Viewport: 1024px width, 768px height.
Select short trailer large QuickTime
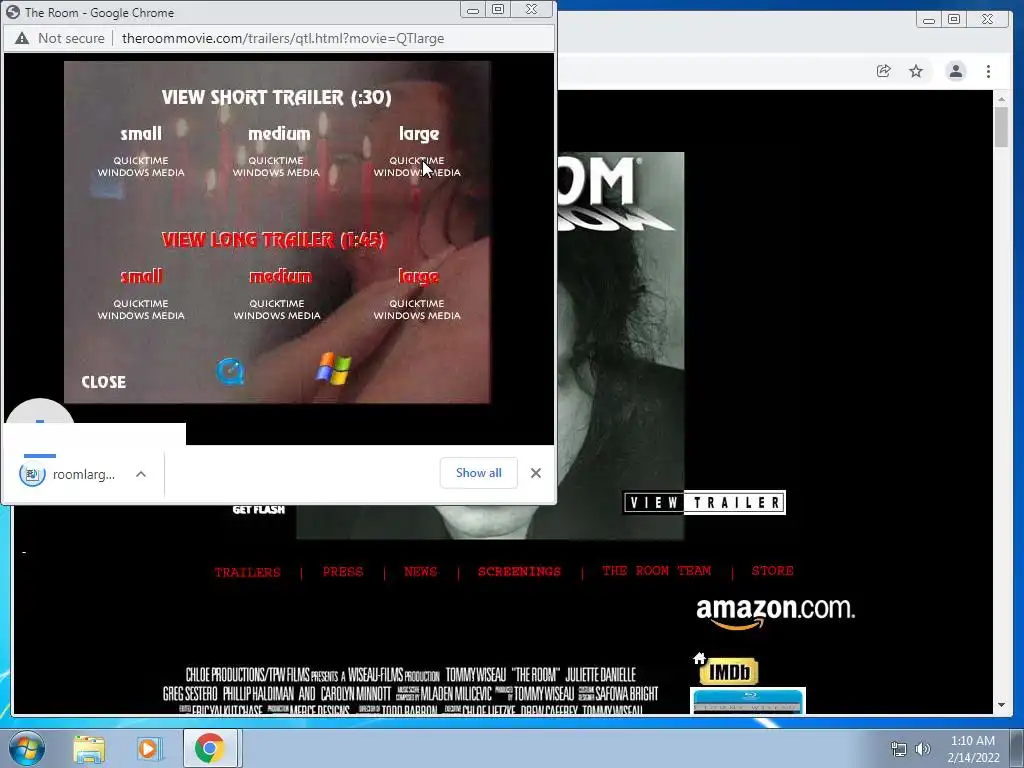coord(417,161)
